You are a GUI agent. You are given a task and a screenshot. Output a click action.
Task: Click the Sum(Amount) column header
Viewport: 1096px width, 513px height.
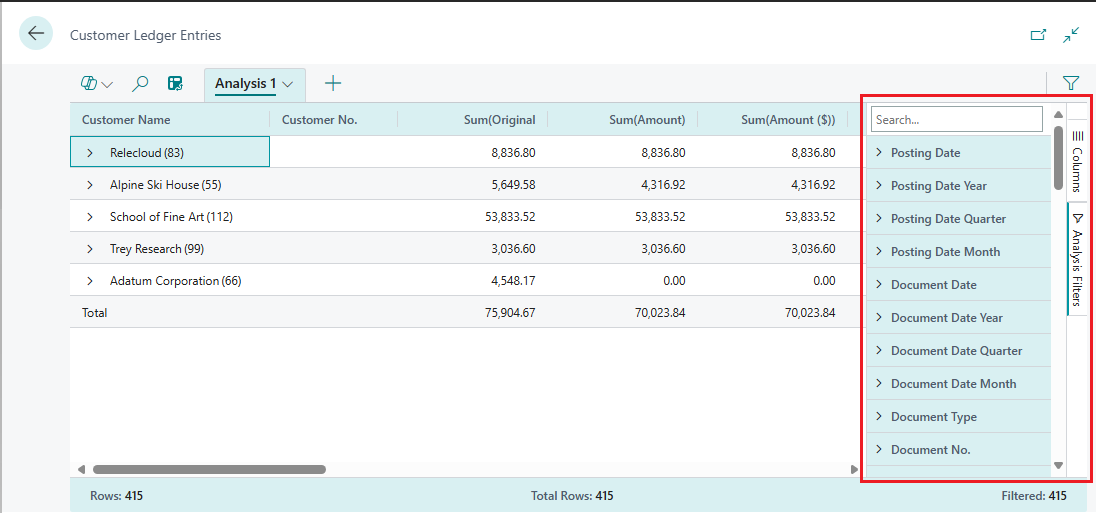[647, 120]
